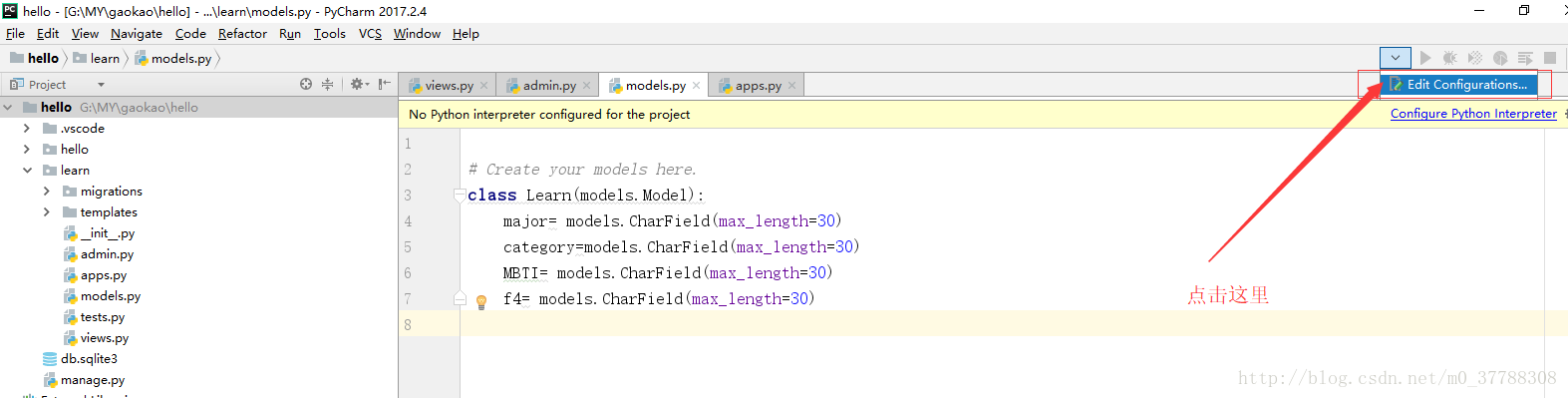Click the Run concurrency diagram icon
Viewport: 1568px width, 398px height.
coord(1525,58)
